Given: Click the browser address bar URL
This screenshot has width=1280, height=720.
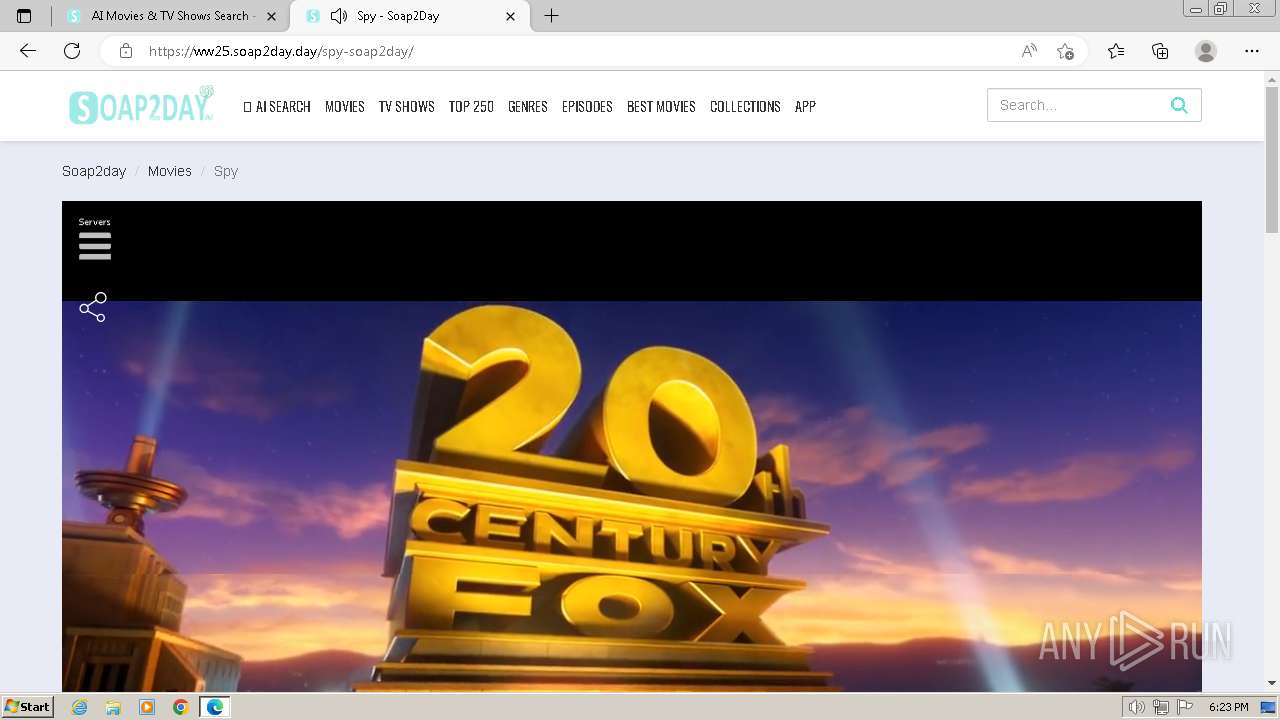Looking at the screenshot, I should pyautogui.click(x=281, y=51).
